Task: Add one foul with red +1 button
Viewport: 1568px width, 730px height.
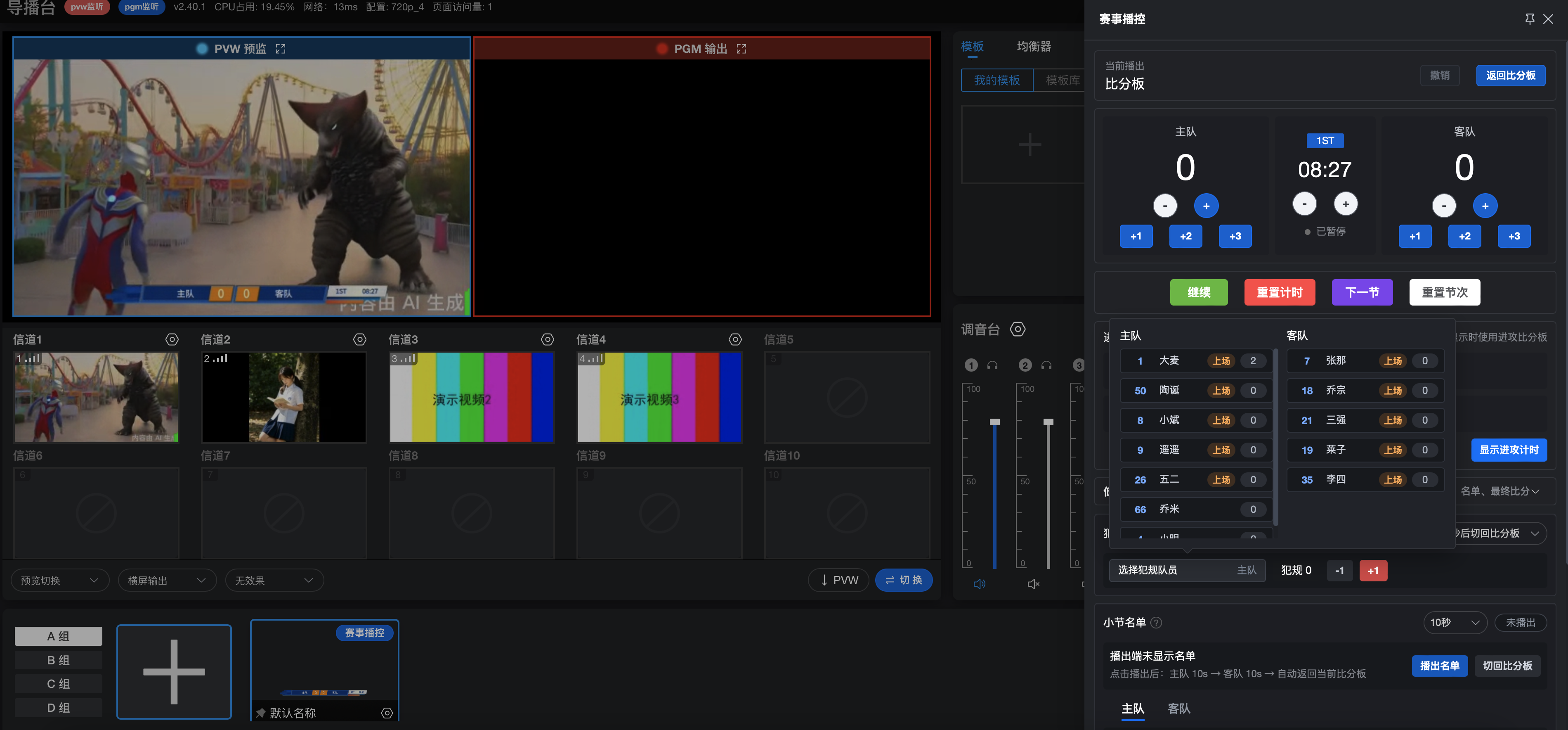Action: 1373,571
